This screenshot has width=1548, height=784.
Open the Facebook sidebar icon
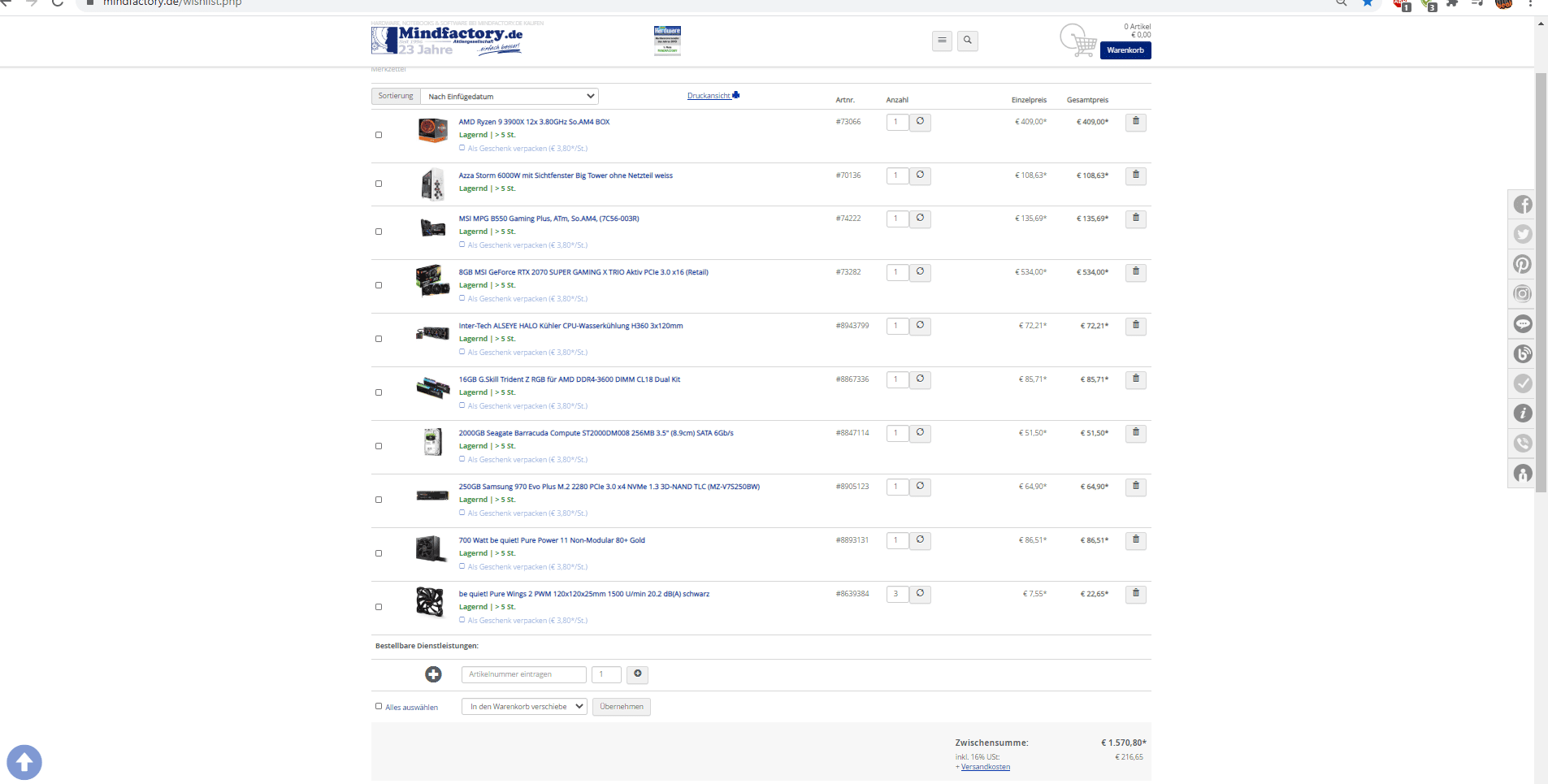point(1522,204)
